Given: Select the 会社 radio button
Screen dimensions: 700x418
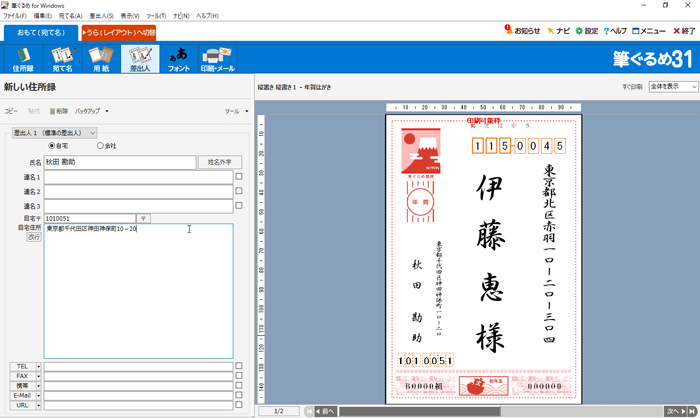Looking at the screenshot, I should (99, 146).
